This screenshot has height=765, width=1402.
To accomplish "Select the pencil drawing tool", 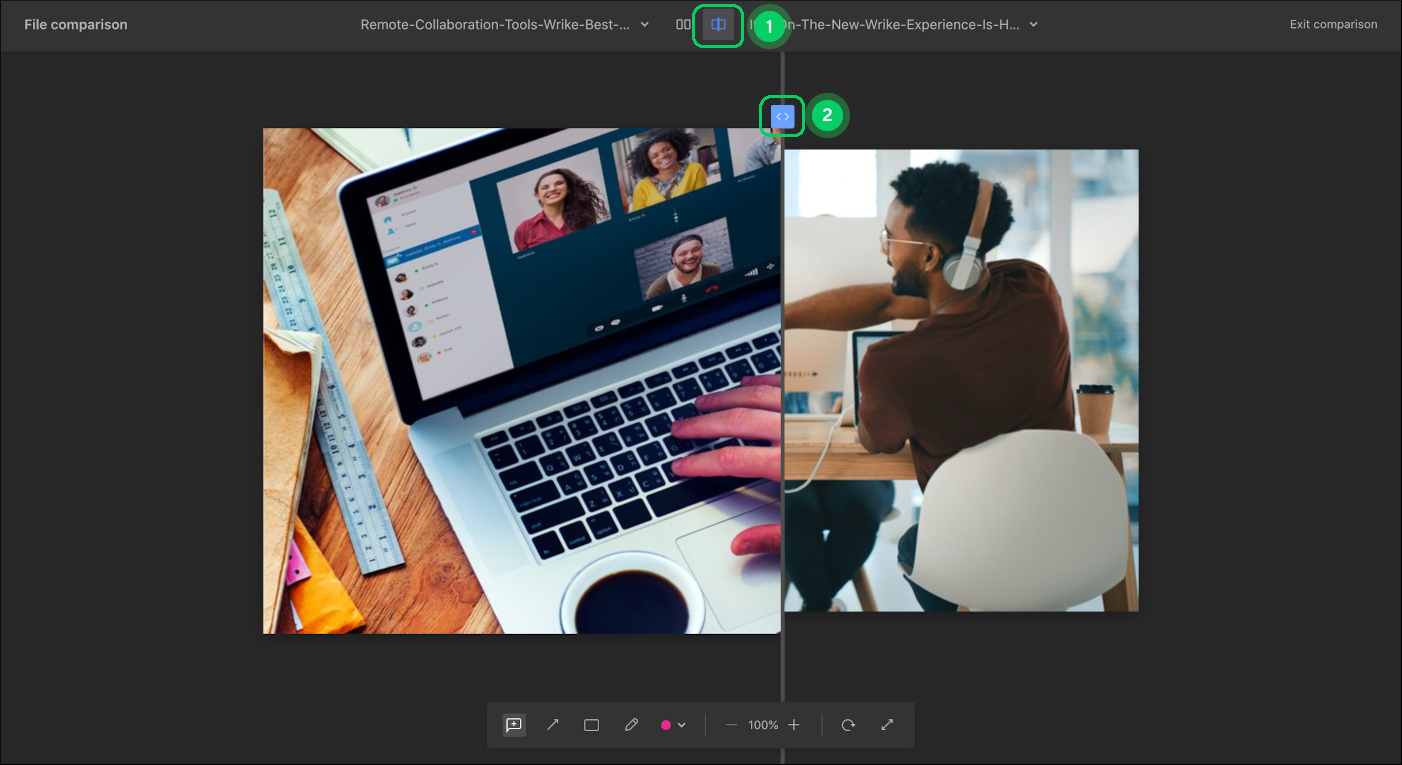I will (x=631, y=725).
